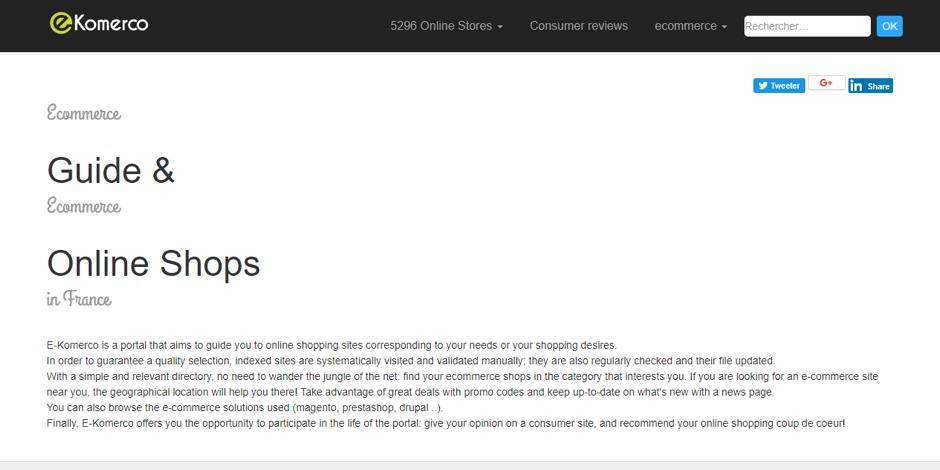Click the 'in France' subtitle text
The width and height of the screenshot is (940, 470).
pyautogui.click(x=79, y=299)
